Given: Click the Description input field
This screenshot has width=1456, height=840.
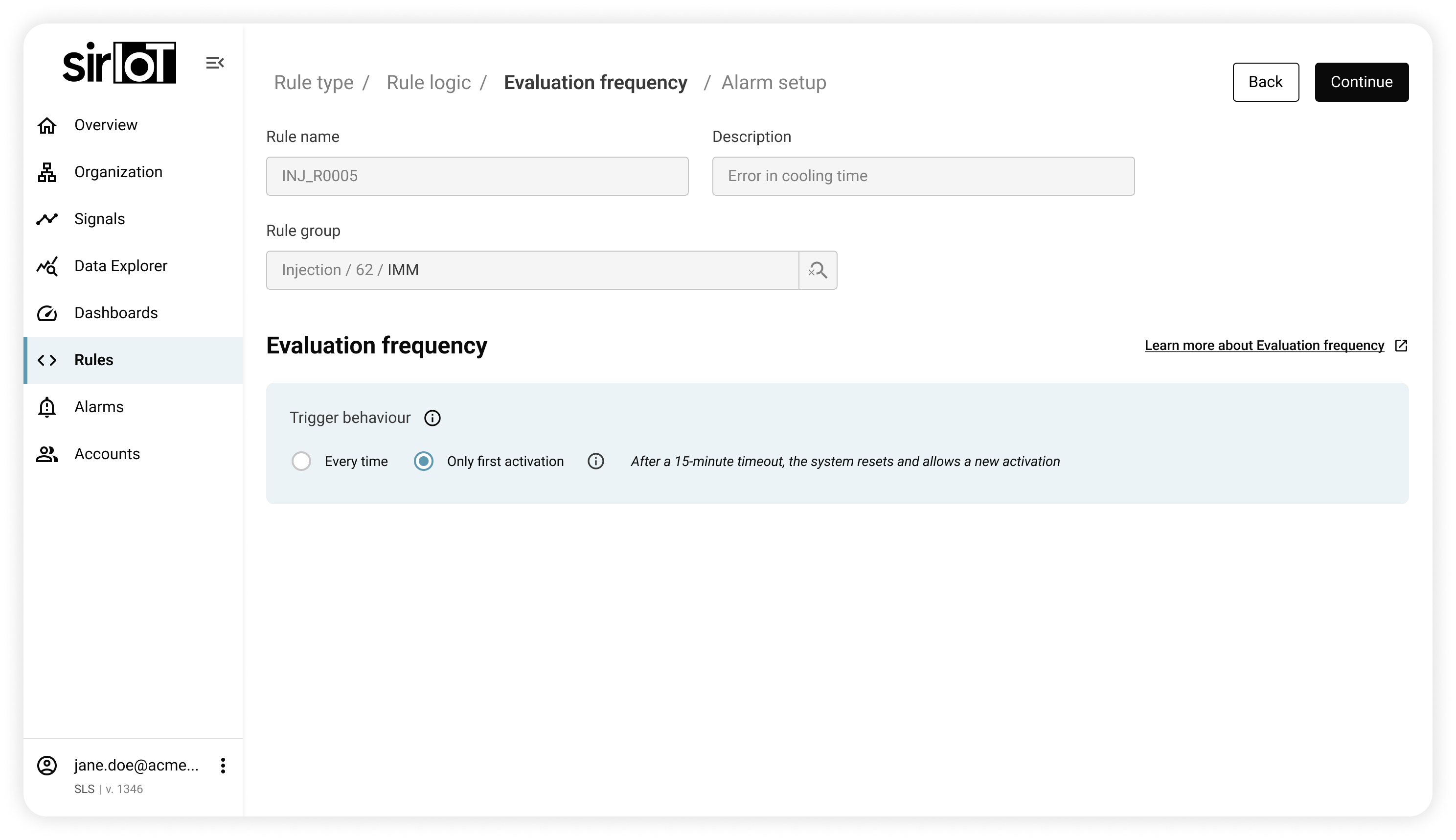Looking at the screenshot, I should tap(923, 176).
